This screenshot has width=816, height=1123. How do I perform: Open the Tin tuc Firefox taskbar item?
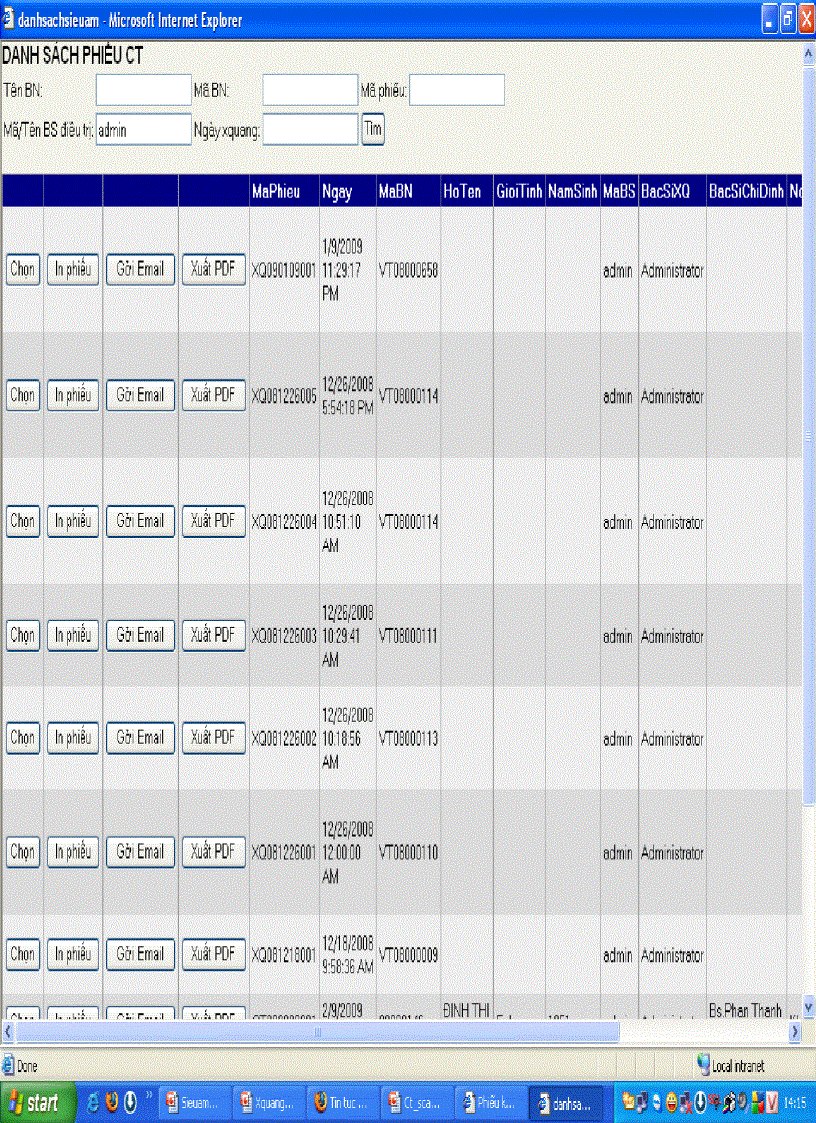(x=343, y=1103)
